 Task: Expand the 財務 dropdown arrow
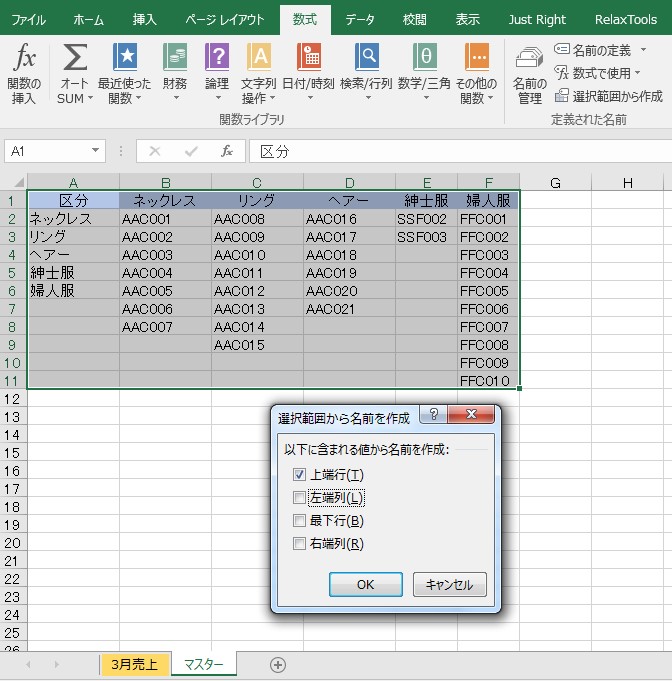(x=176, y=98)
